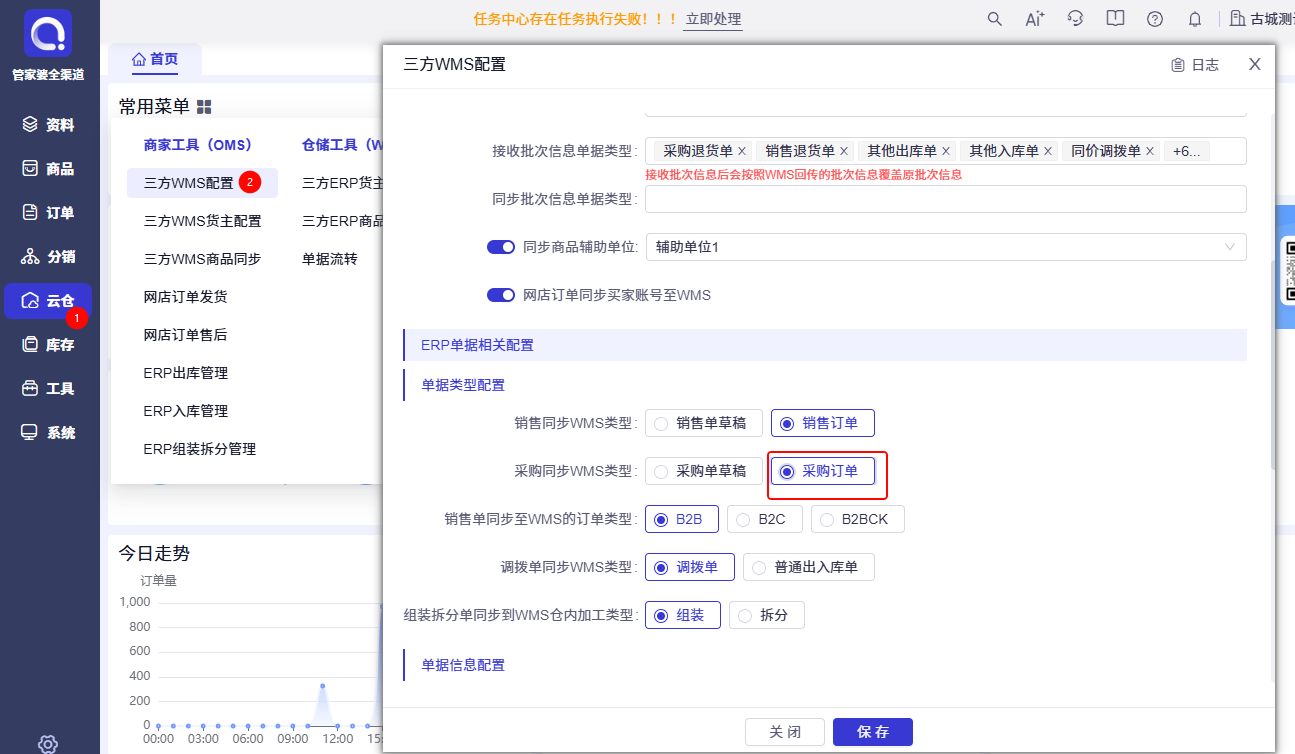Click the search magnifier icon in the top bar
1295x754 pixels.
994,19
